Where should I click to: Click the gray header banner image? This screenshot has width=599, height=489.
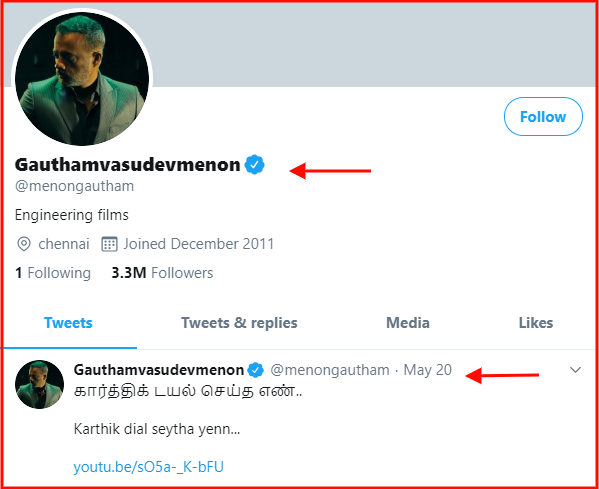point(374,45)
